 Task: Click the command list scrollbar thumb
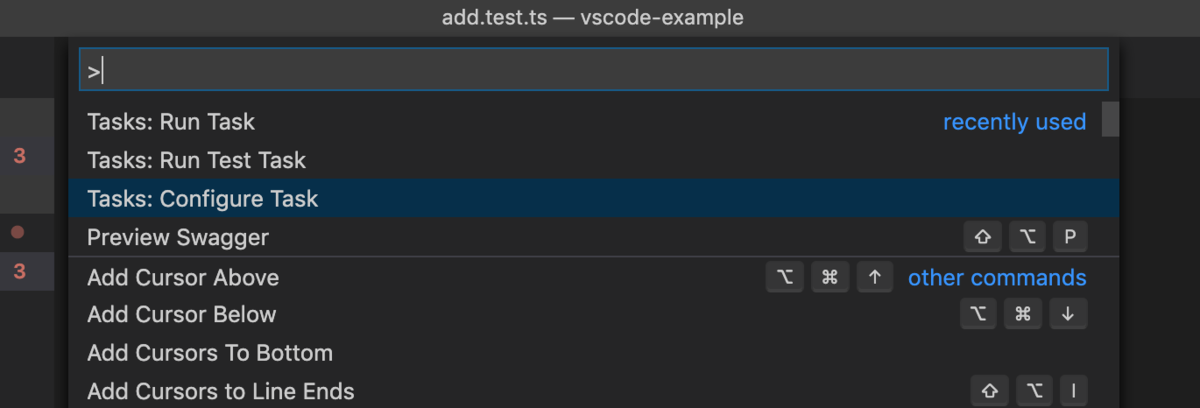point(1110,119)
